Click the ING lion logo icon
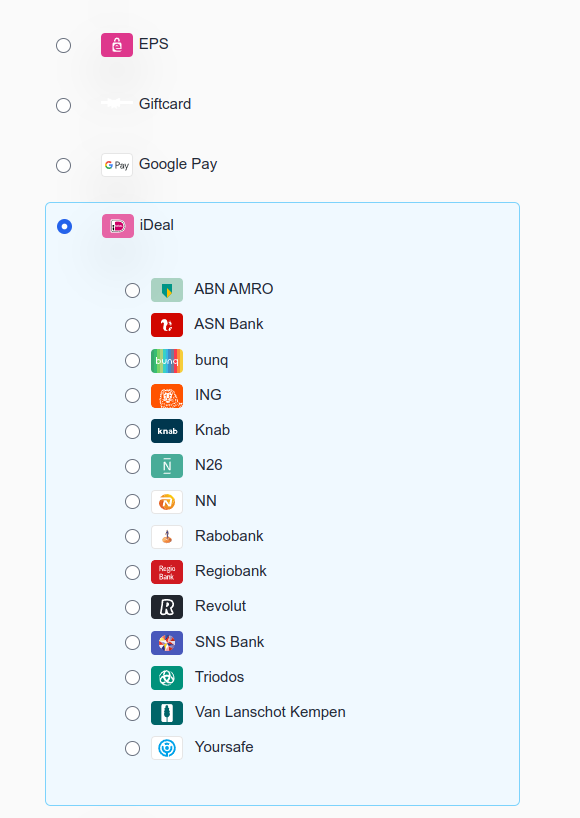Viewport: 580px width, 818px height. 167,396
